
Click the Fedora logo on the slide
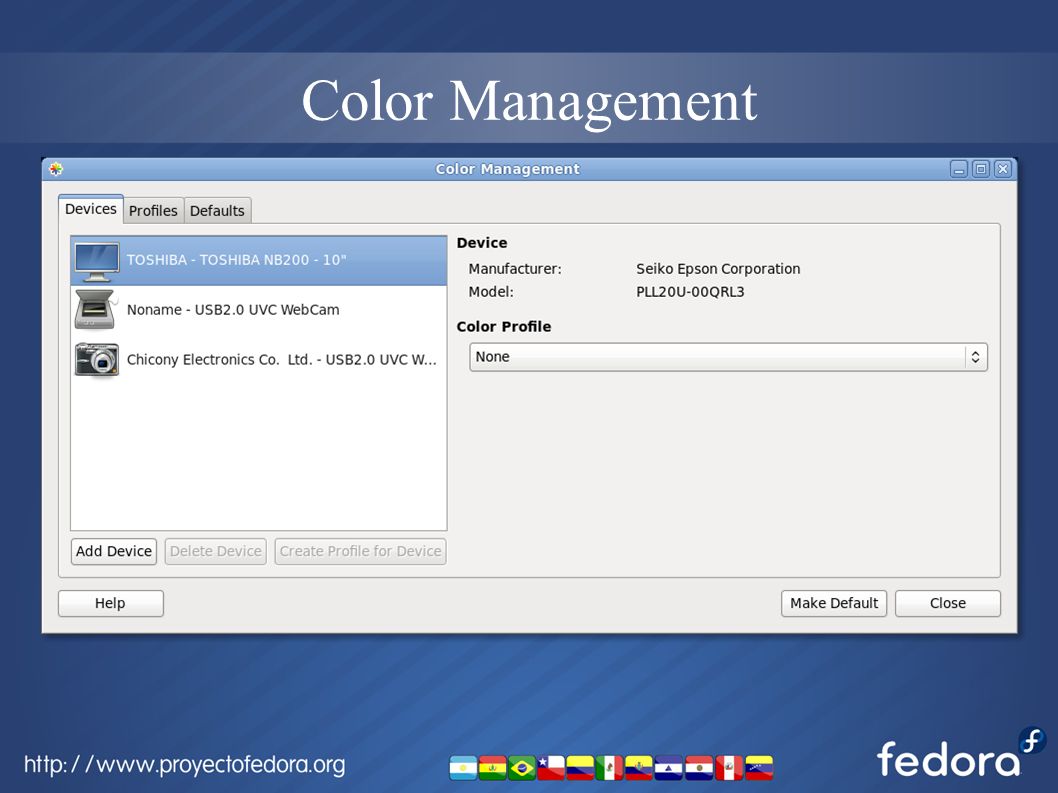pyautogui.click(x=962, y=754)
